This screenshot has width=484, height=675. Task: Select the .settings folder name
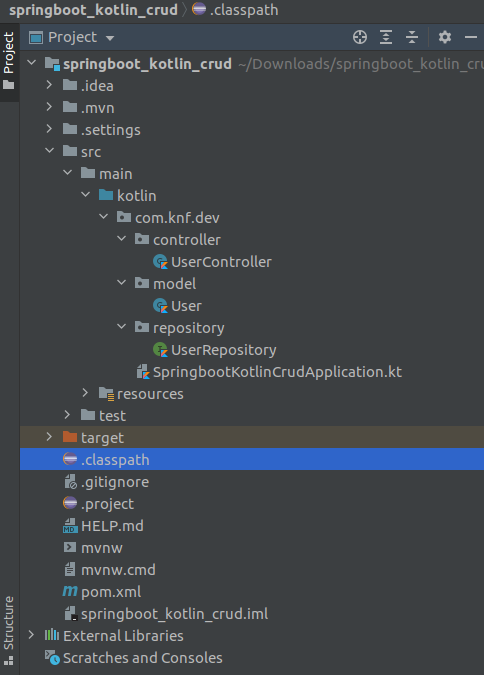point(111,130)
